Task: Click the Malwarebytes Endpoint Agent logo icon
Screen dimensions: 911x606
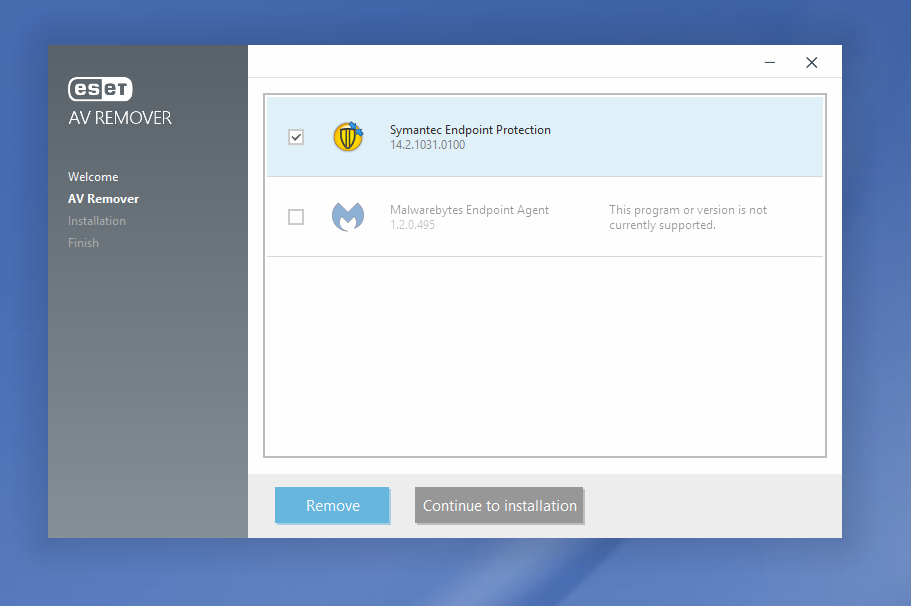Action: [348, 217]
